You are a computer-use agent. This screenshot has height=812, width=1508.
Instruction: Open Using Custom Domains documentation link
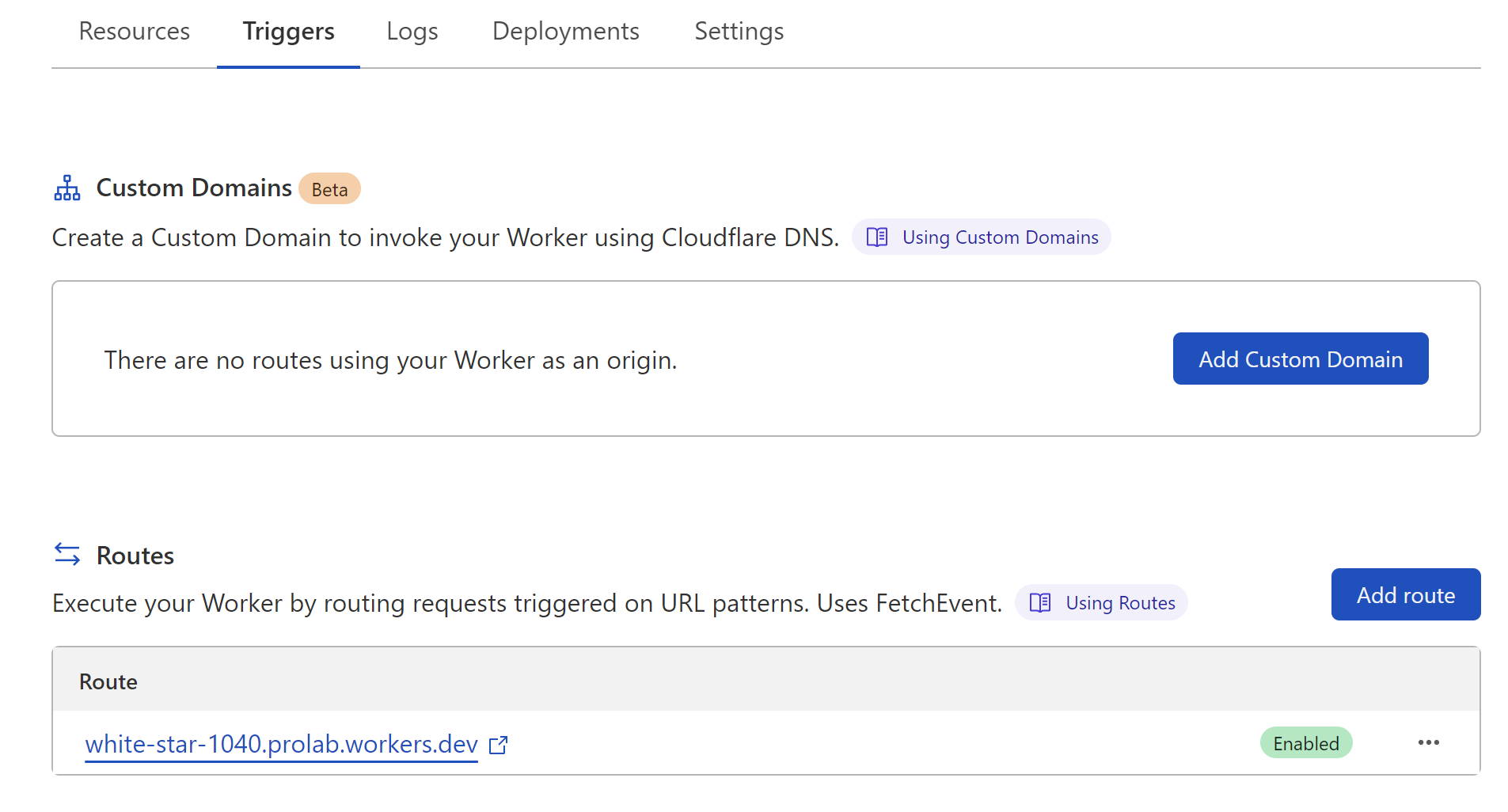(x=982, y=237)
